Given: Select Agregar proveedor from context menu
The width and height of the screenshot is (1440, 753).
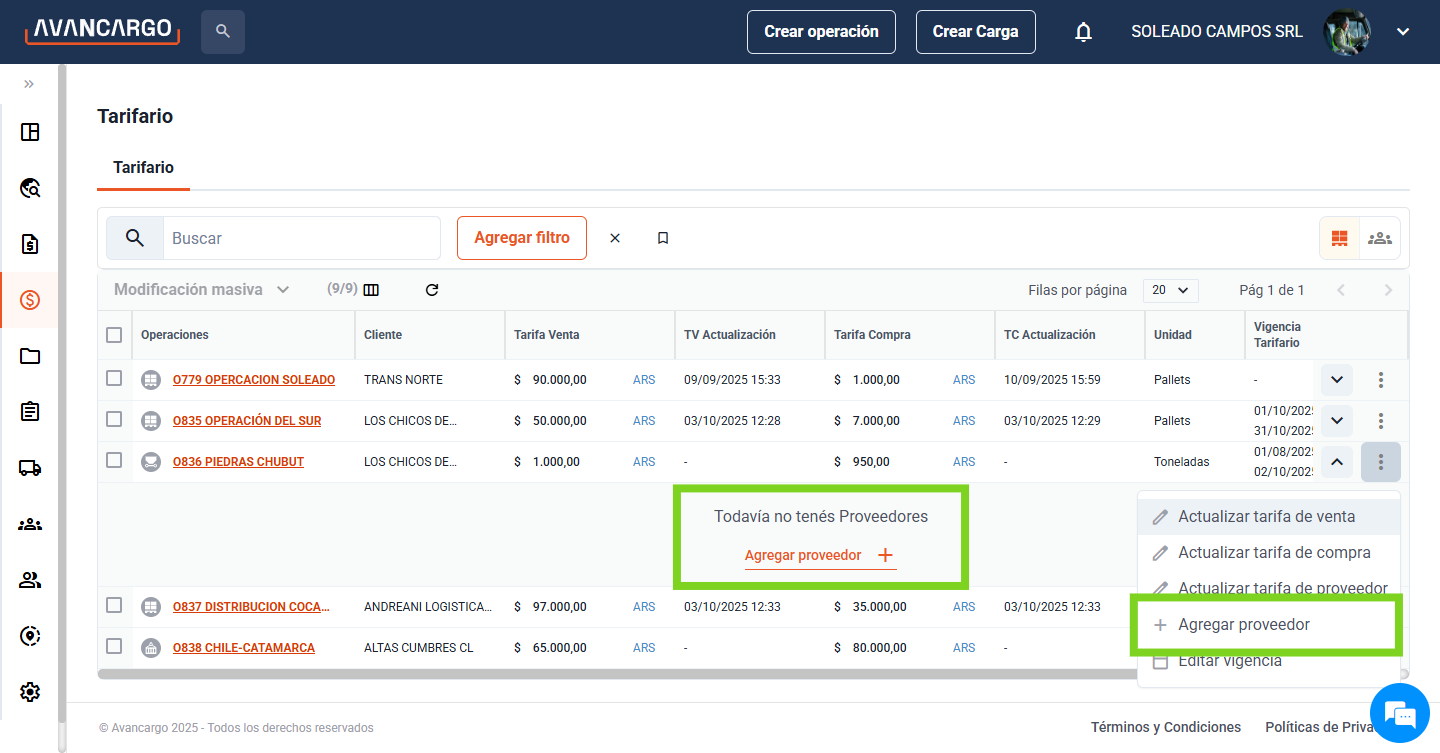Looking at the screenshot, I should tap(1243, 625).
